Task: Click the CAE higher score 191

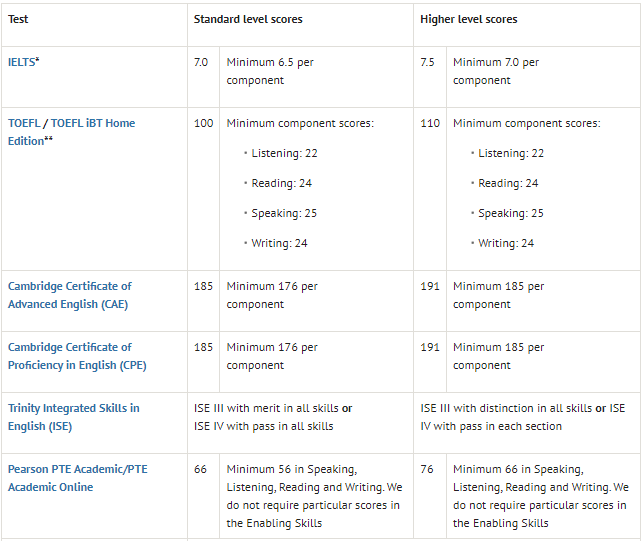Action: click(430, 286)
